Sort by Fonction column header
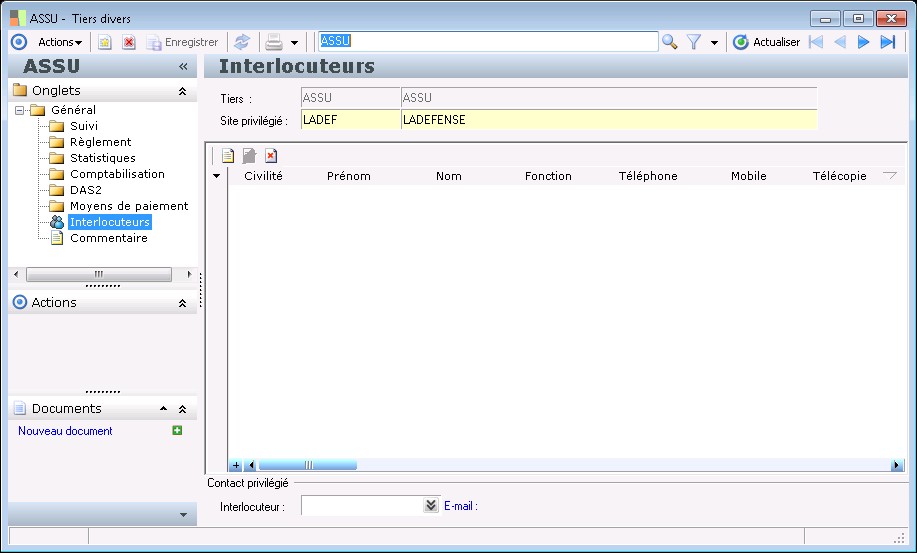 point(548,176)
